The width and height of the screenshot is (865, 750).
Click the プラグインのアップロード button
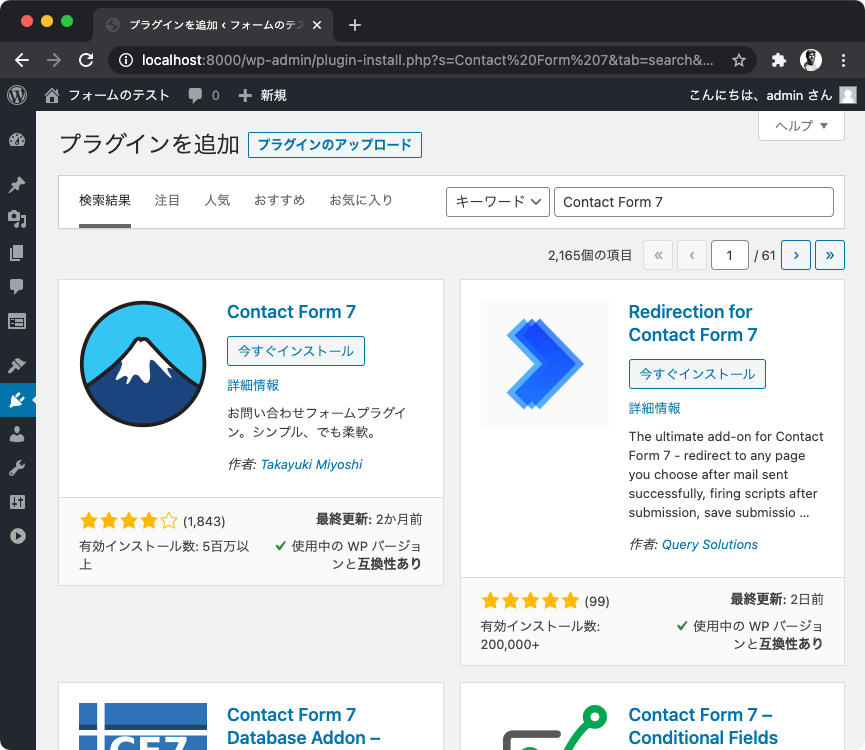(335, 145)
